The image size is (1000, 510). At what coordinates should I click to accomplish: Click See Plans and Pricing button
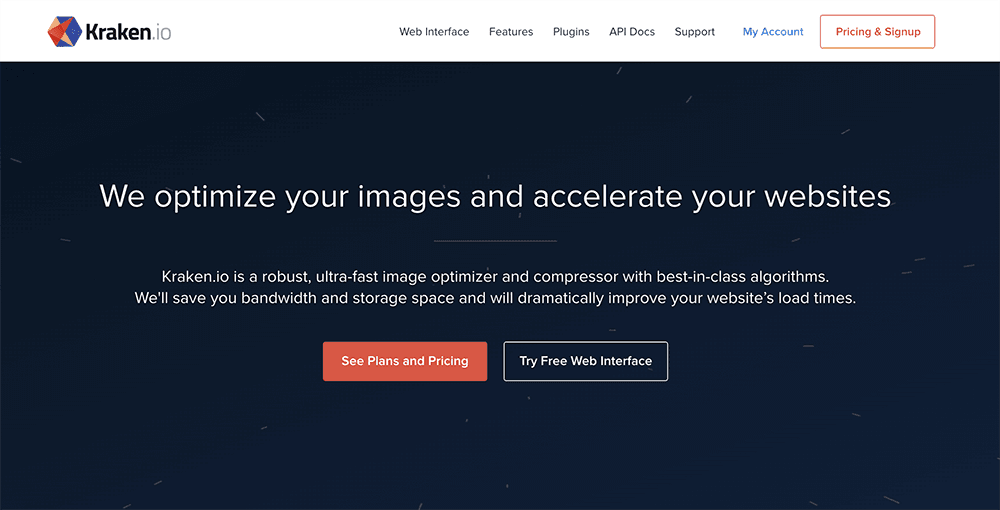click(x=405, y=361)
